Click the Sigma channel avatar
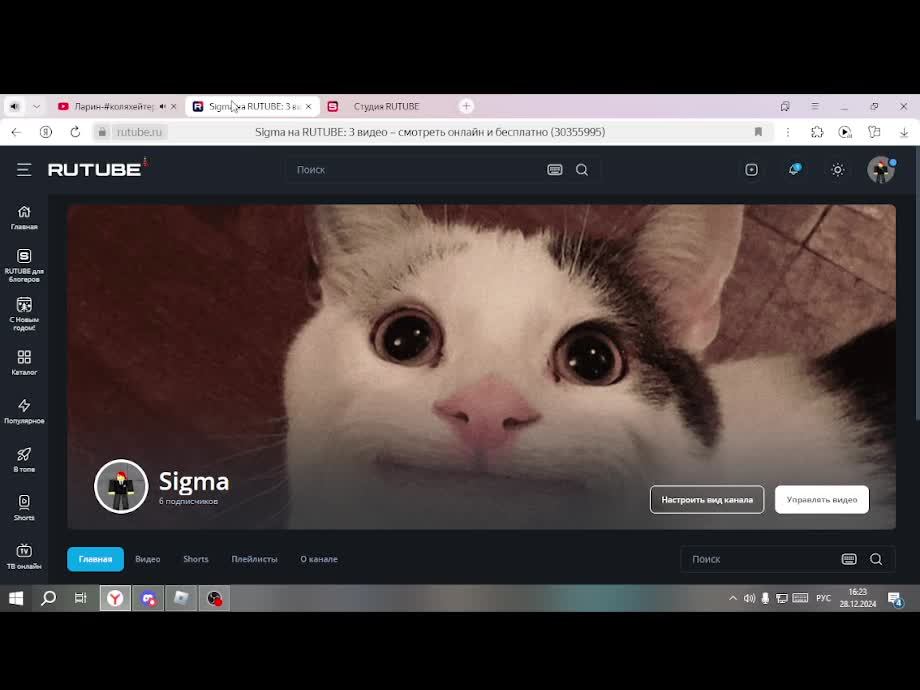The height and width of the screenshot is (690, 920). click(x=121, y=486)
